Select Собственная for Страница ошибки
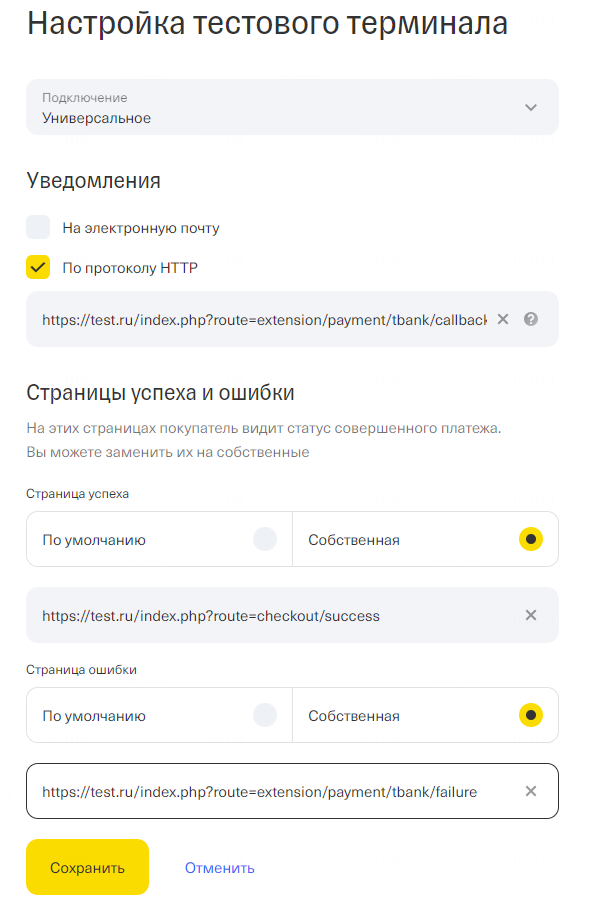 tap(426, 715)
